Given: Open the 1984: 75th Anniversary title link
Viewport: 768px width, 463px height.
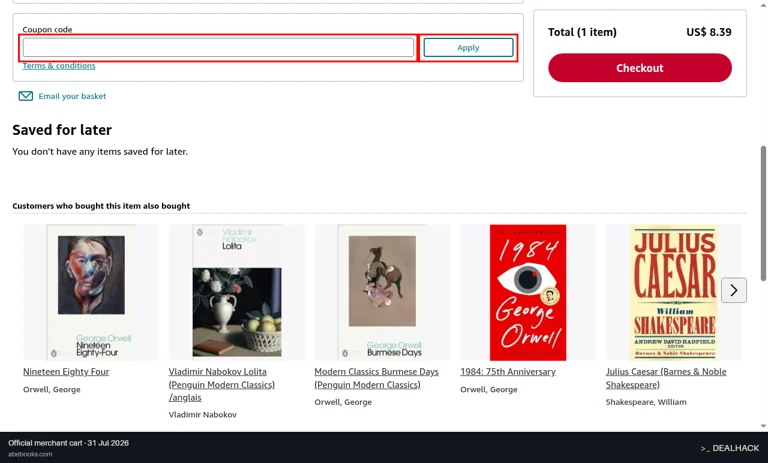Looking at the screenshot, I should (x=508, y=372).
